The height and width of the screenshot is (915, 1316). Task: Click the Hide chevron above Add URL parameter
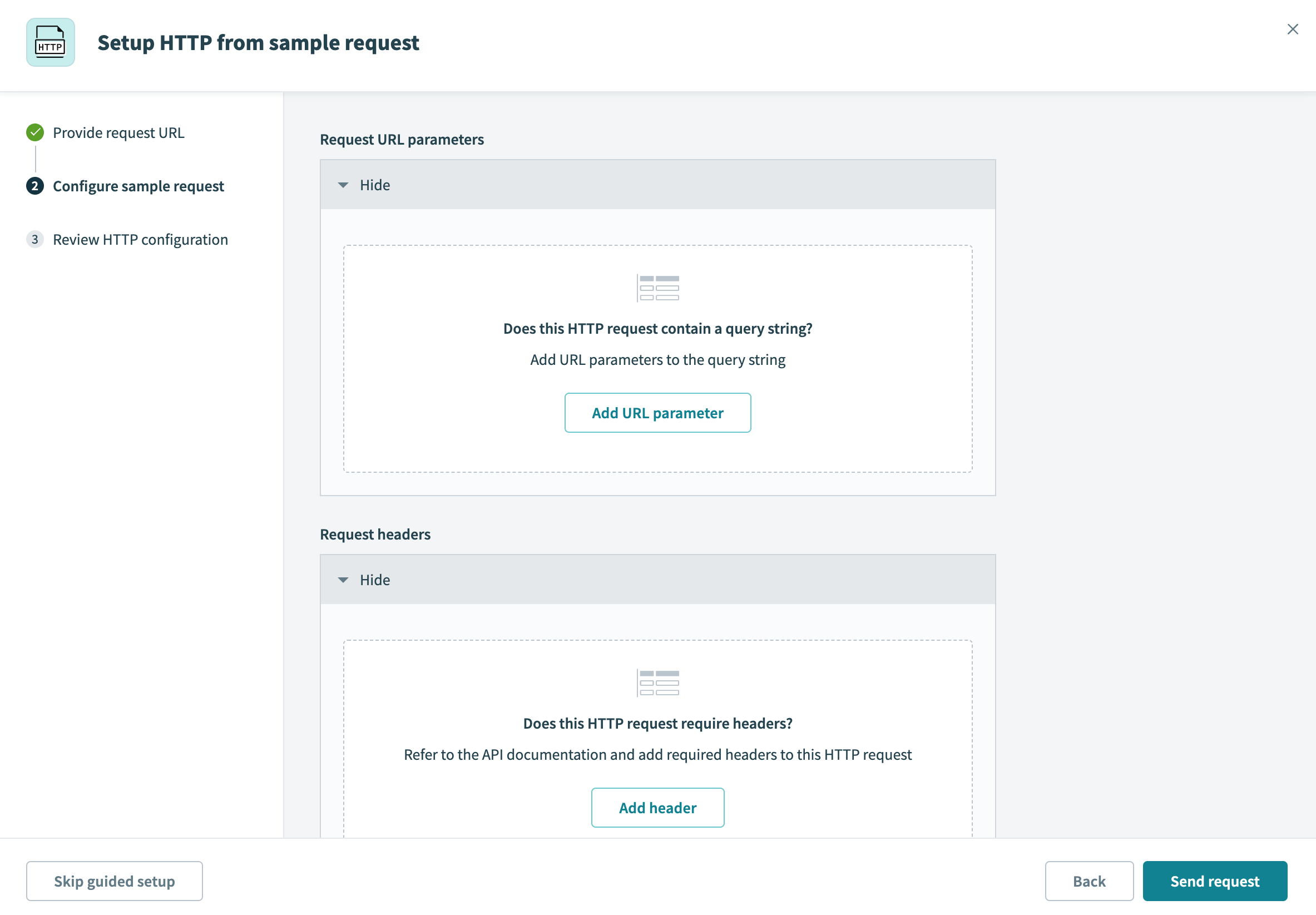(x=343, y=185)
